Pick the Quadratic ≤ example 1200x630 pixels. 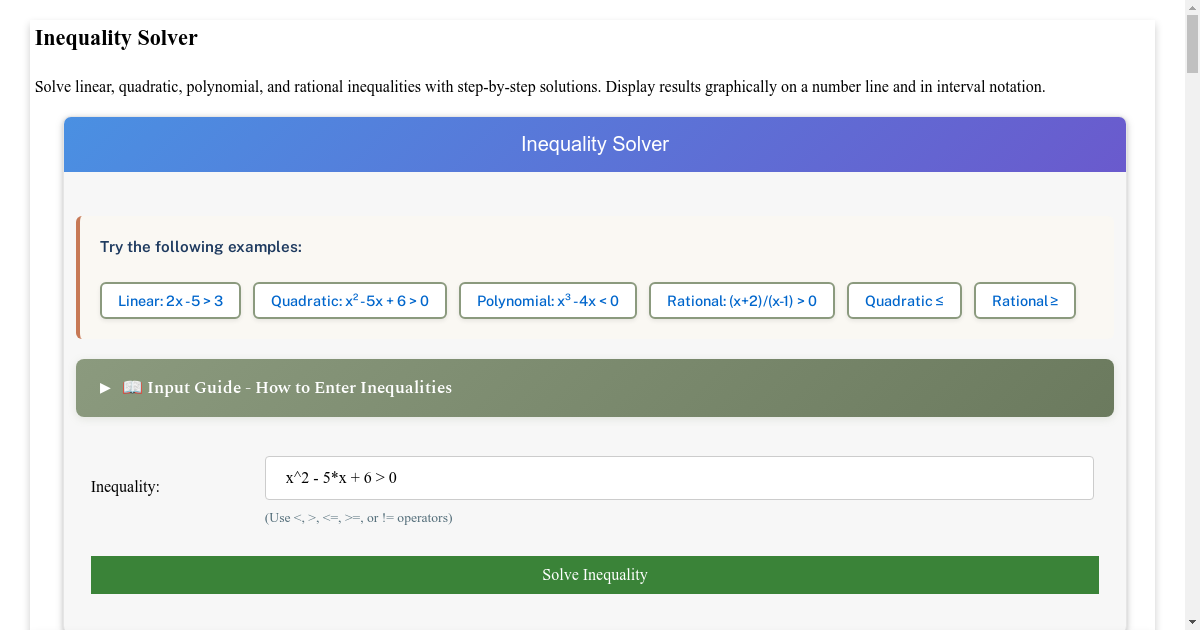pyautogui.click(x=904, y=300)
